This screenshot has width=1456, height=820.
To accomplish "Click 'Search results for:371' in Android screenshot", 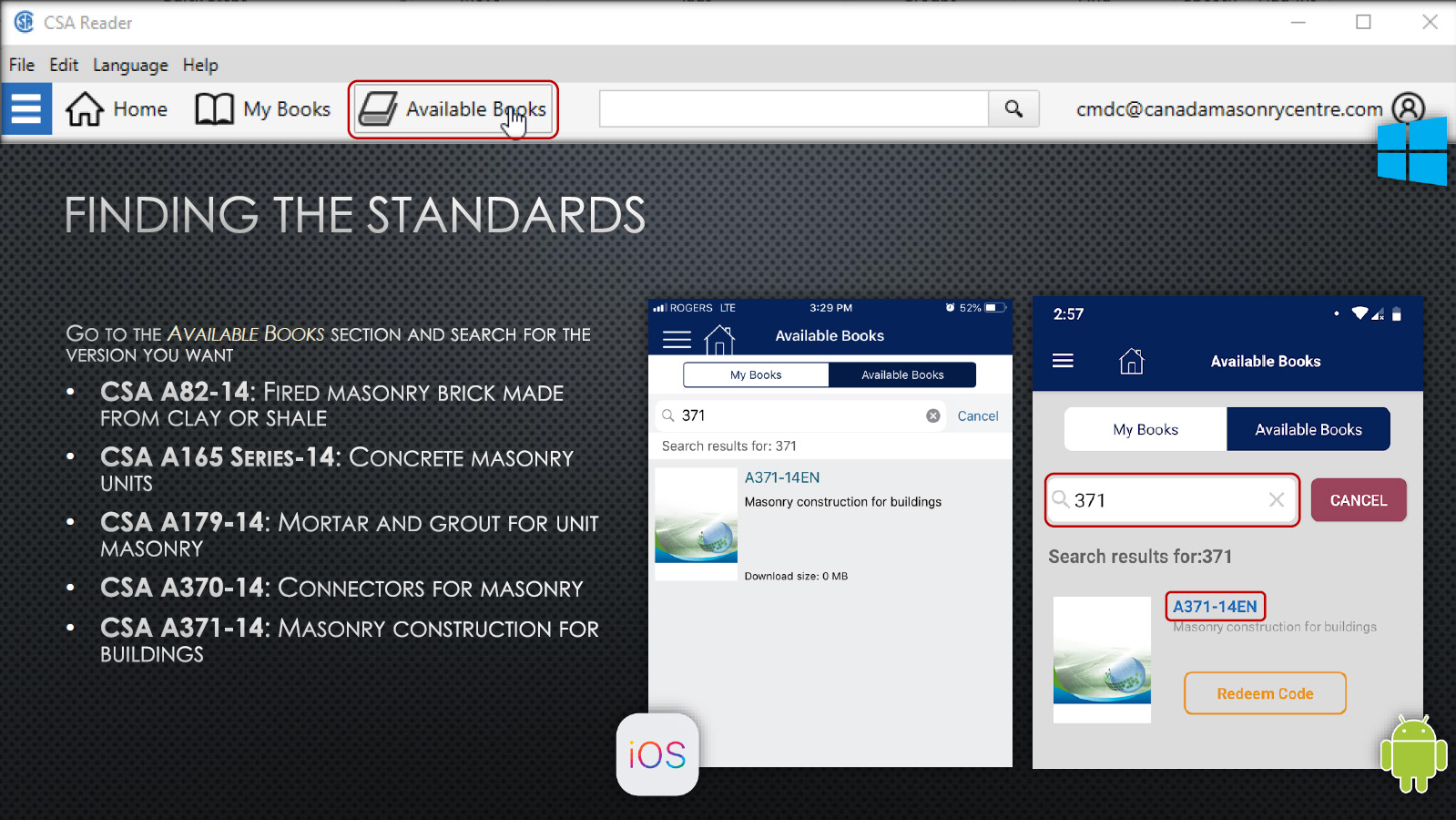I will (x=1140, y=557).
